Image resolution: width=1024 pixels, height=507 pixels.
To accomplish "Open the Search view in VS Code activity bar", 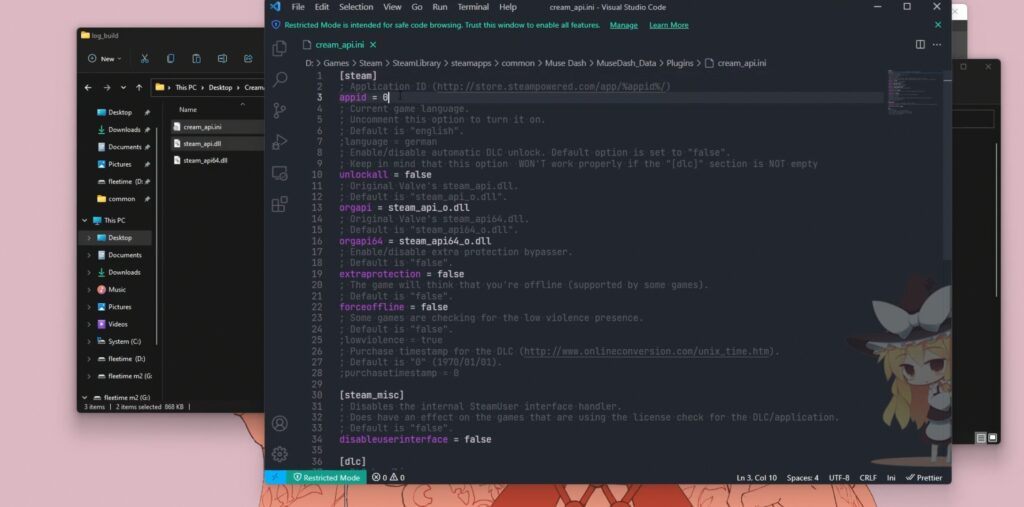I will pos(280,79).
